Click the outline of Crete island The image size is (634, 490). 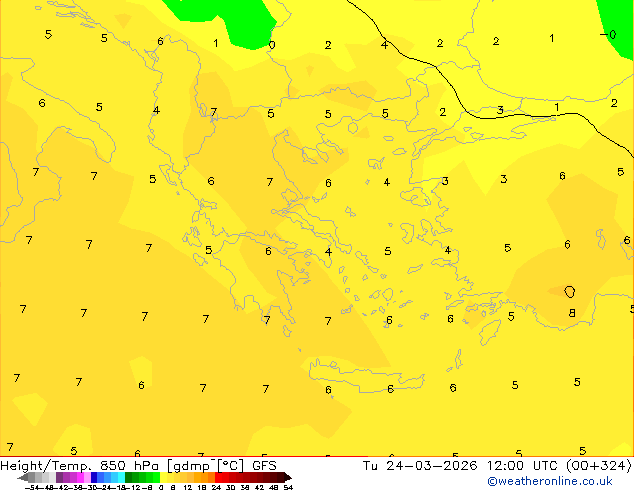point(366,375)
